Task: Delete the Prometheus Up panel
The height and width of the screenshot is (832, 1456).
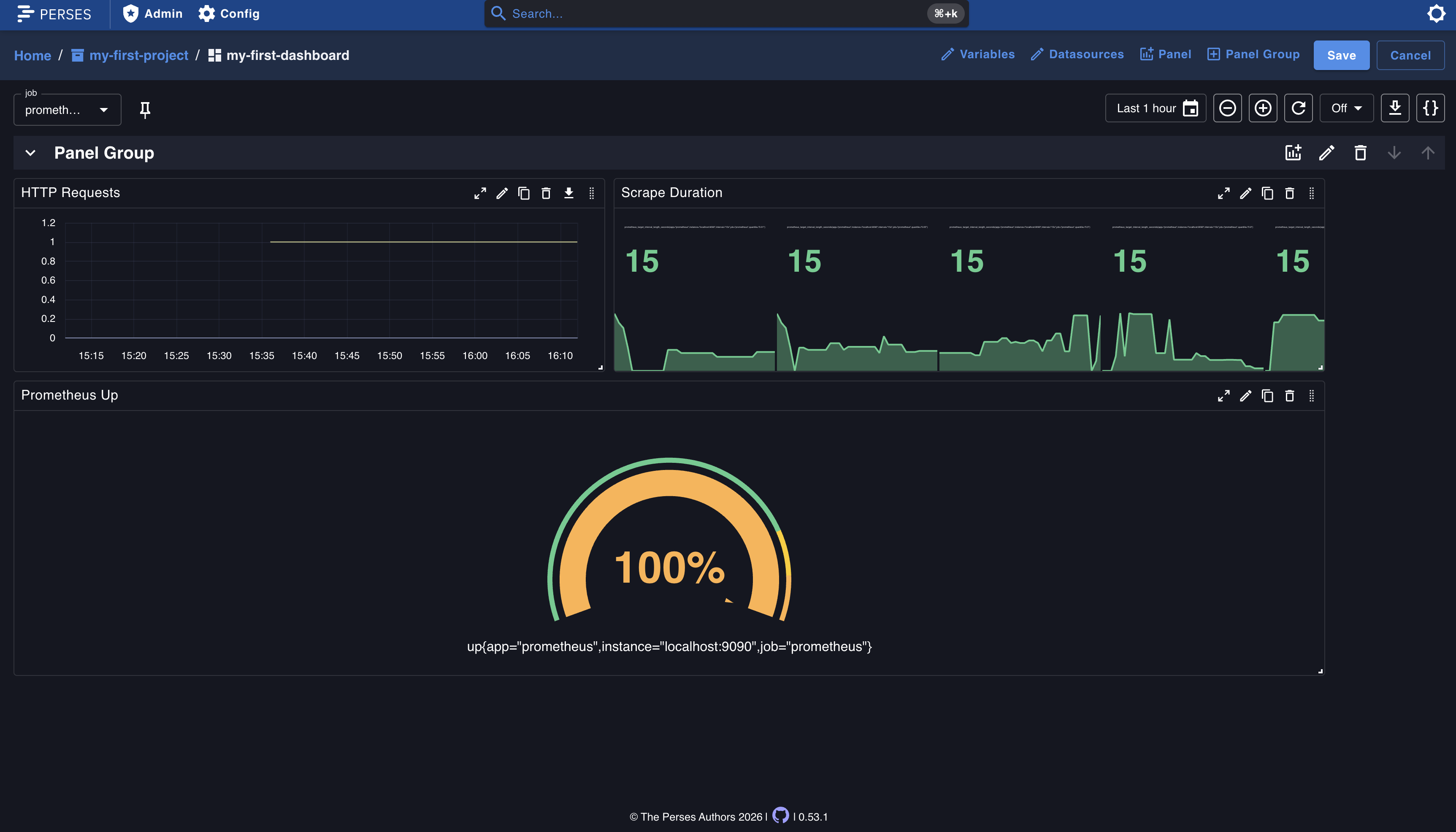Action: [1290, 395]
